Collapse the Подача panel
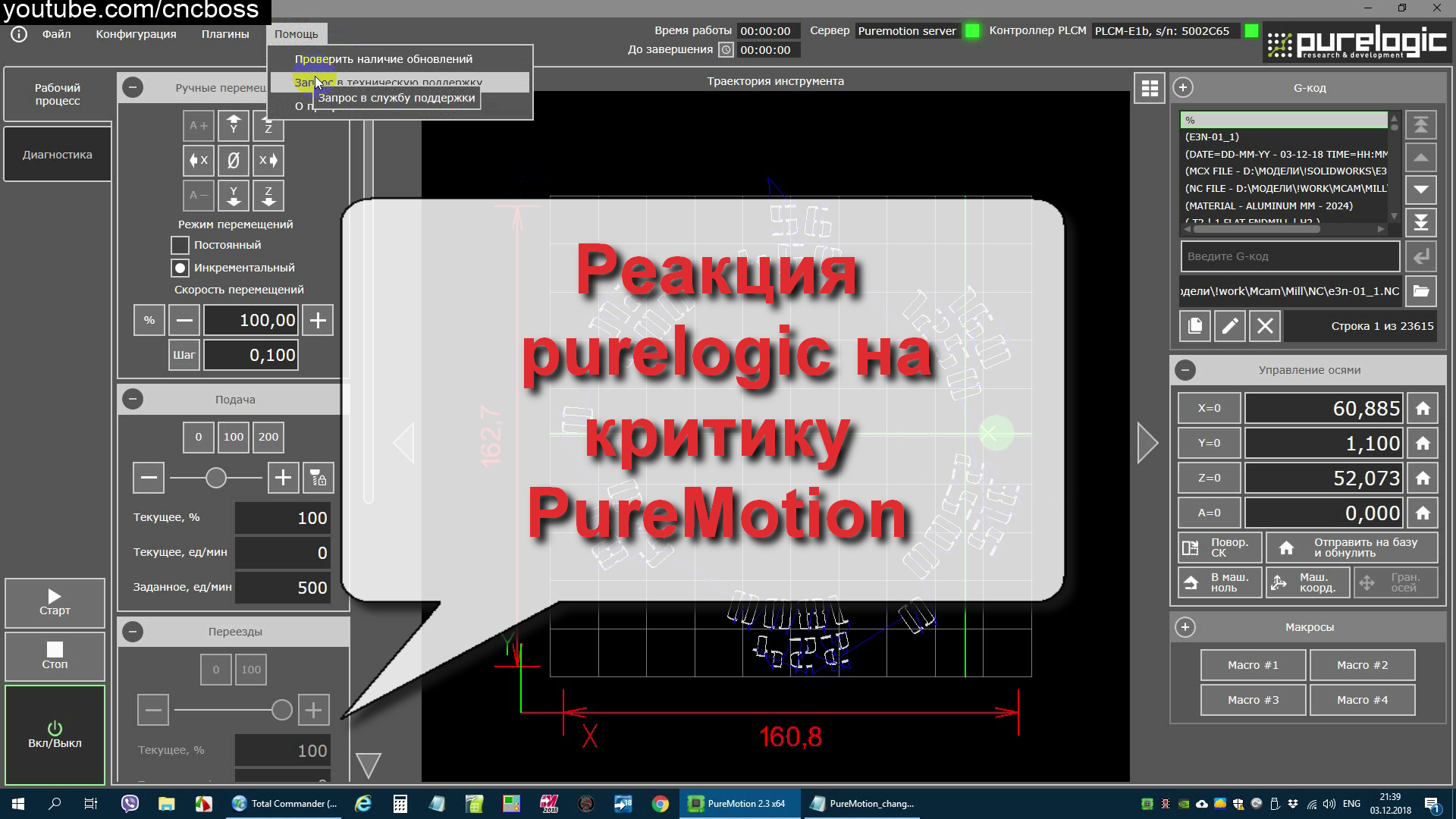This screenshot has width=1456, height=819. pos(133,400)
